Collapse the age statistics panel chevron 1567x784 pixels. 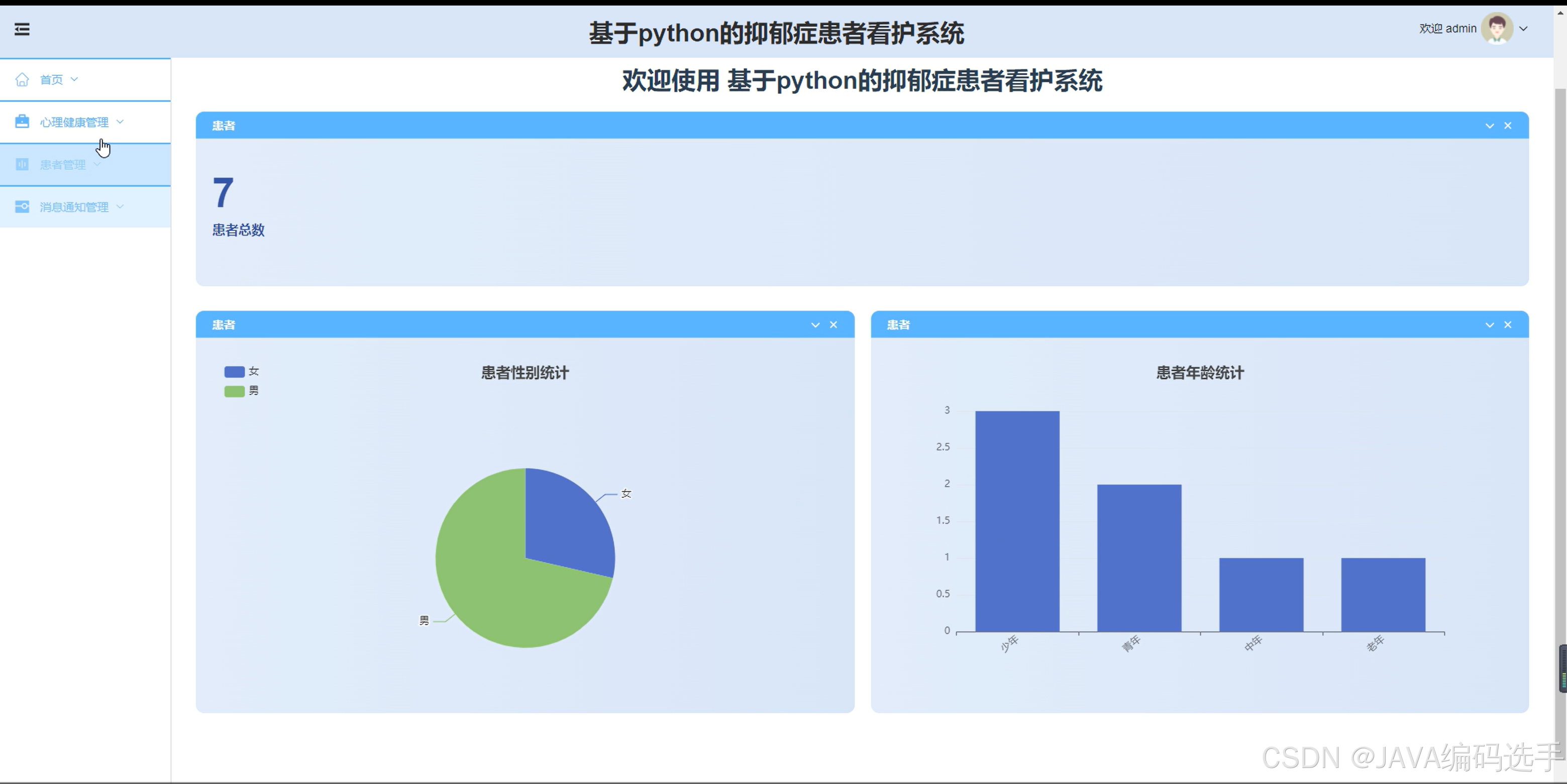coord(1489,325)
